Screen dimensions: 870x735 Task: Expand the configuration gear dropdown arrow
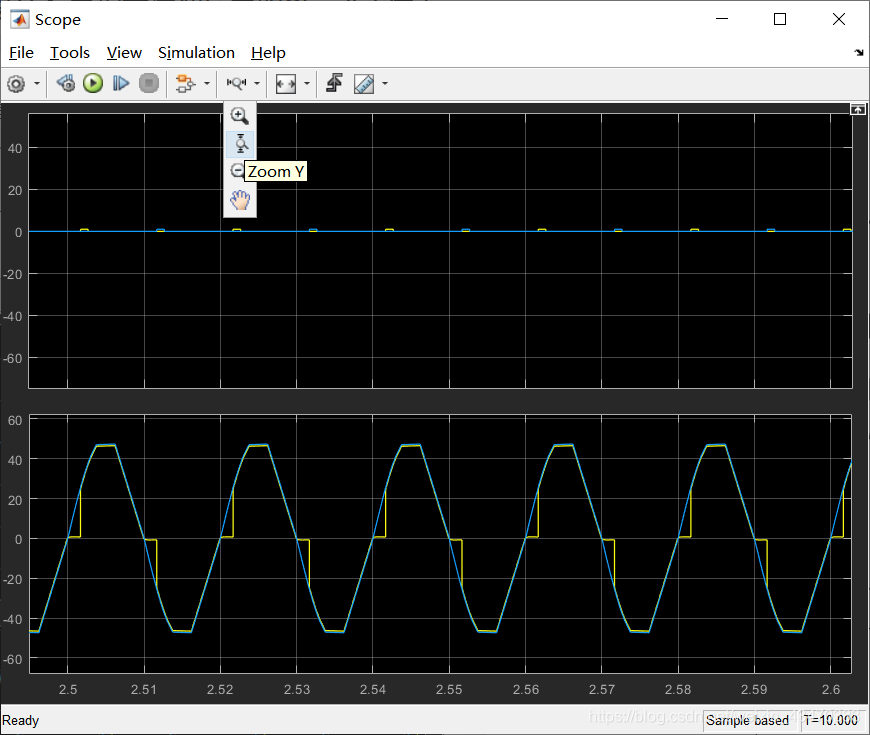click(37, 84)
